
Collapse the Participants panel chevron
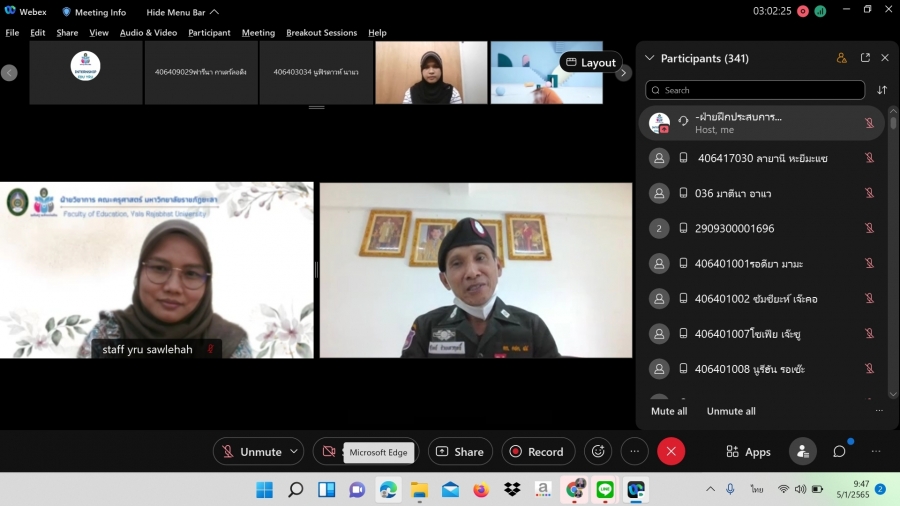coord(650,58)
